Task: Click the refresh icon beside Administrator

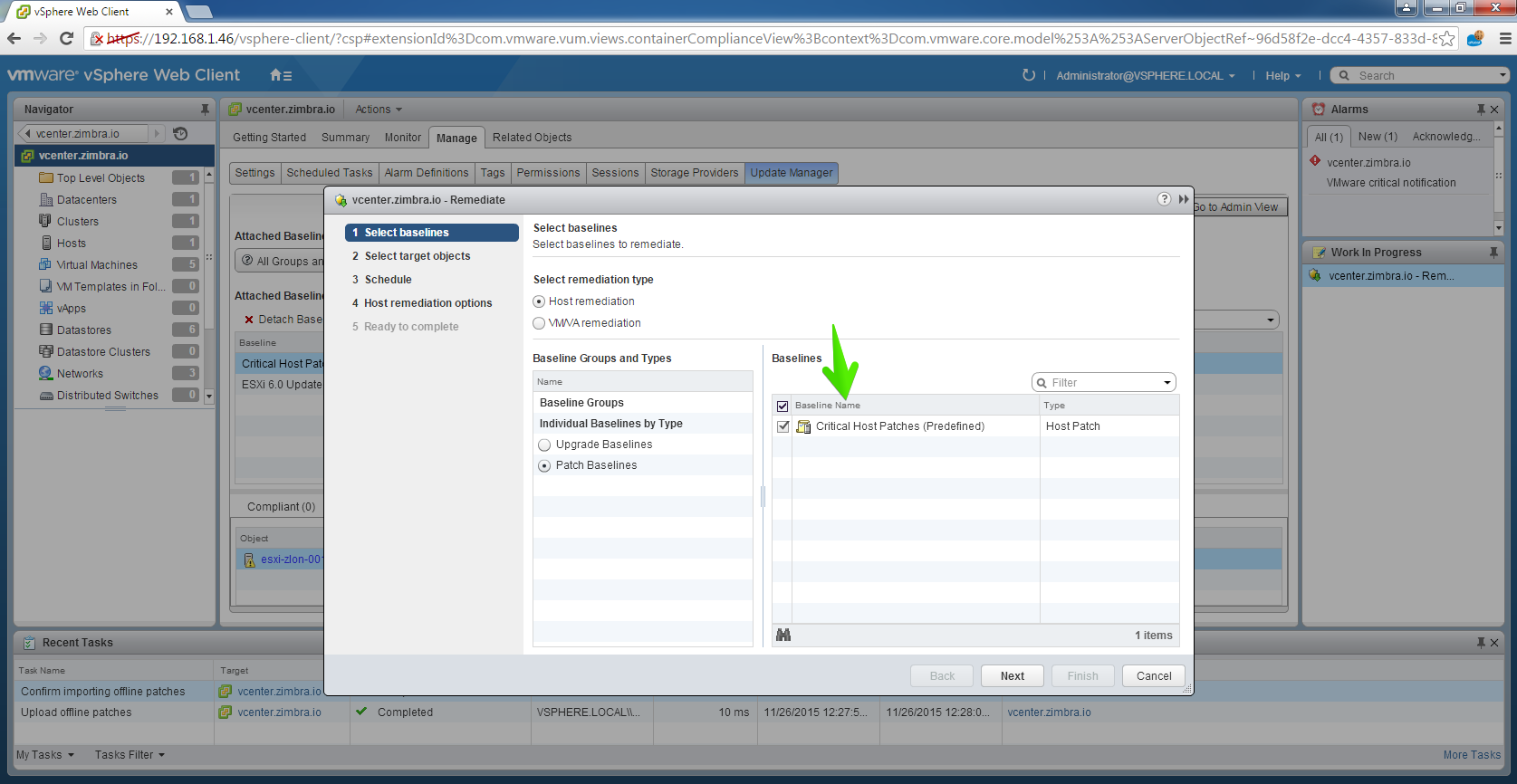Action: pyautogui.click(x=1028, y=75)
